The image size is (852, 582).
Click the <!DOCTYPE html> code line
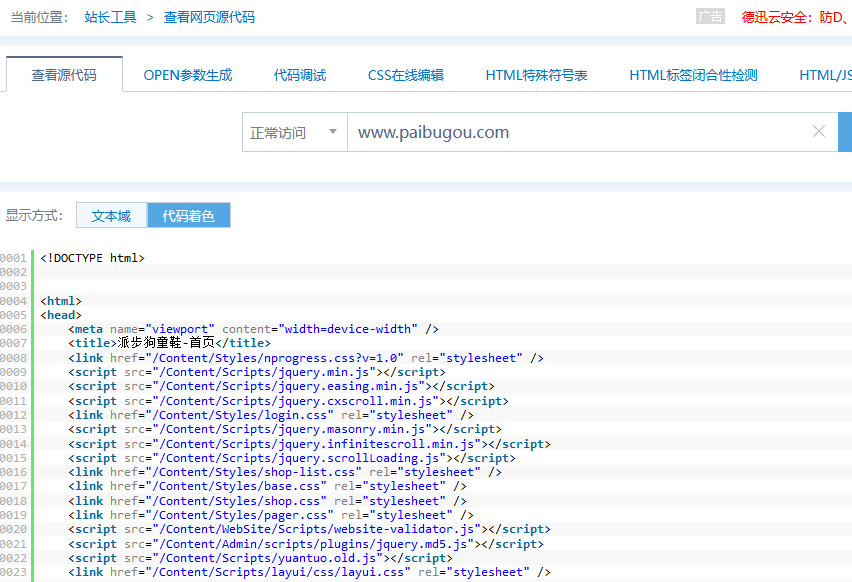92,258
